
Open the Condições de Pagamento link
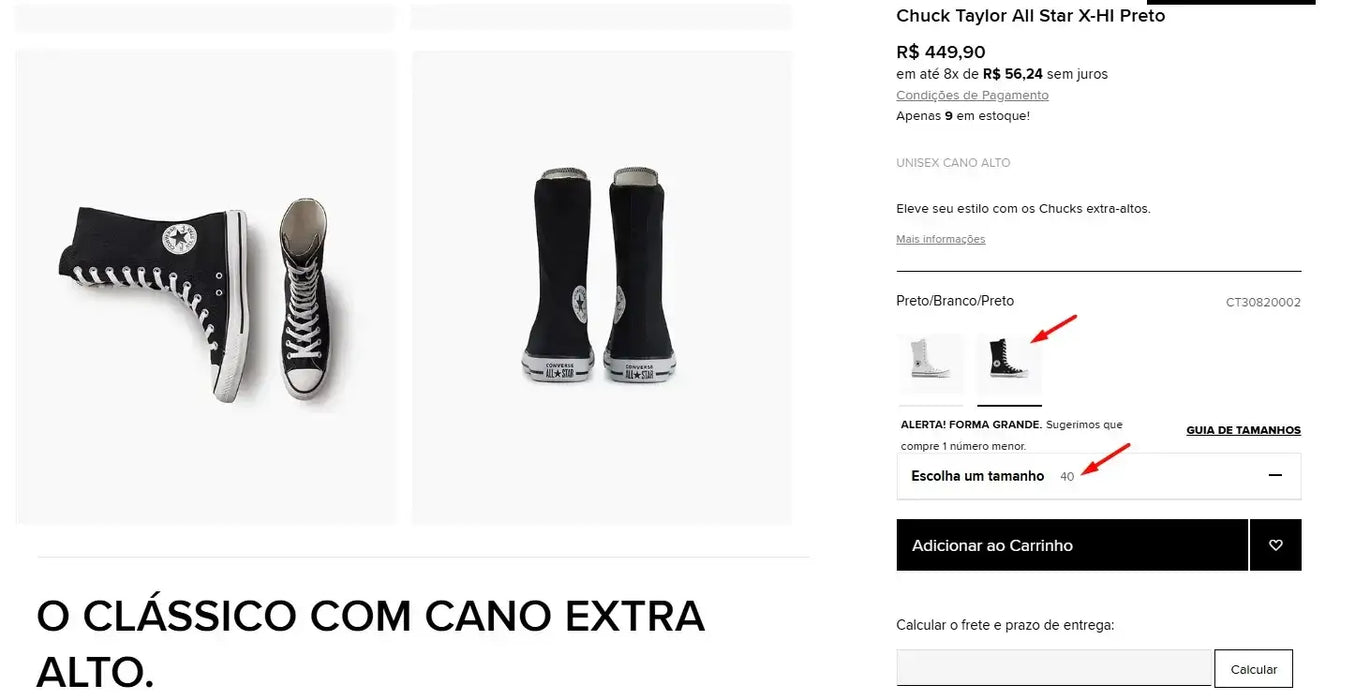pyautogui.click(x=972, y=95)
